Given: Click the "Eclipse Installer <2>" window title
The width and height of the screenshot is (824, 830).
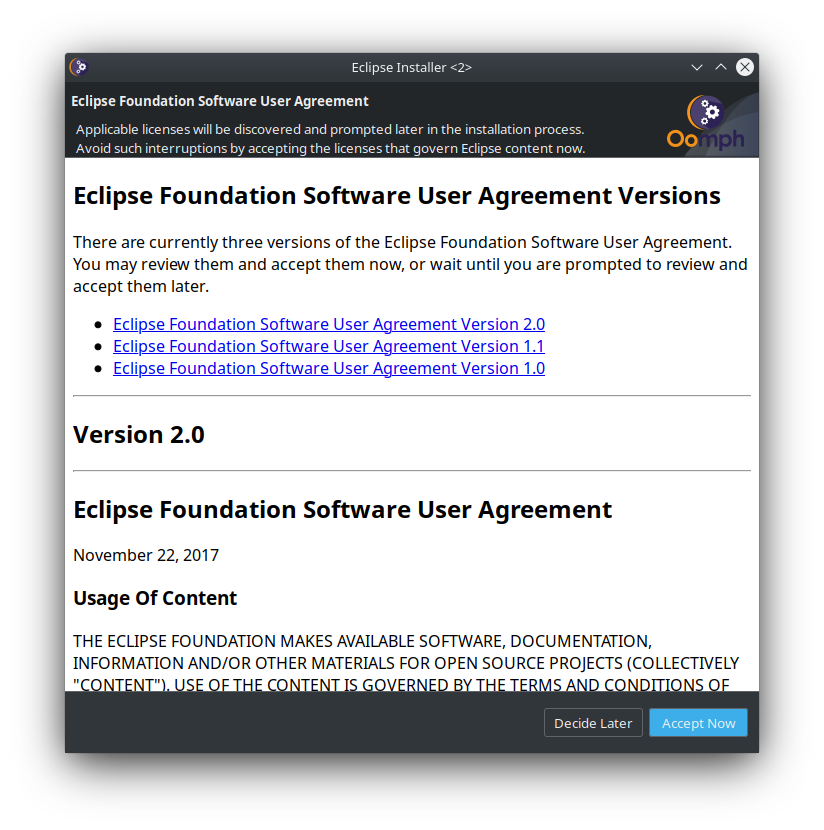Looking at the screenshot, I should pyautogui.click(x=411, y=67).
